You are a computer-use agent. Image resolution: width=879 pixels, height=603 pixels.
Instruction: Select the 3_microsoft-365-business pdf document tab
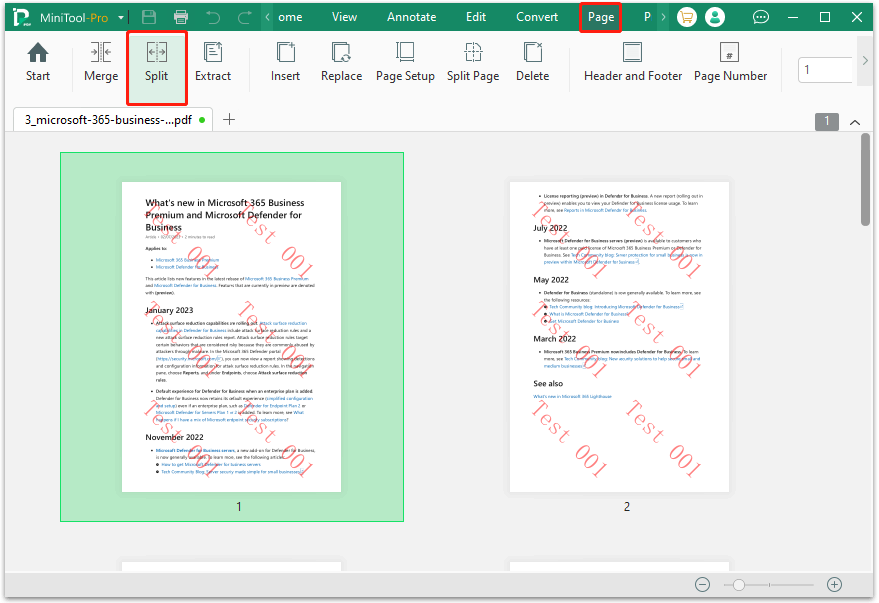click(x=113, y=119)
